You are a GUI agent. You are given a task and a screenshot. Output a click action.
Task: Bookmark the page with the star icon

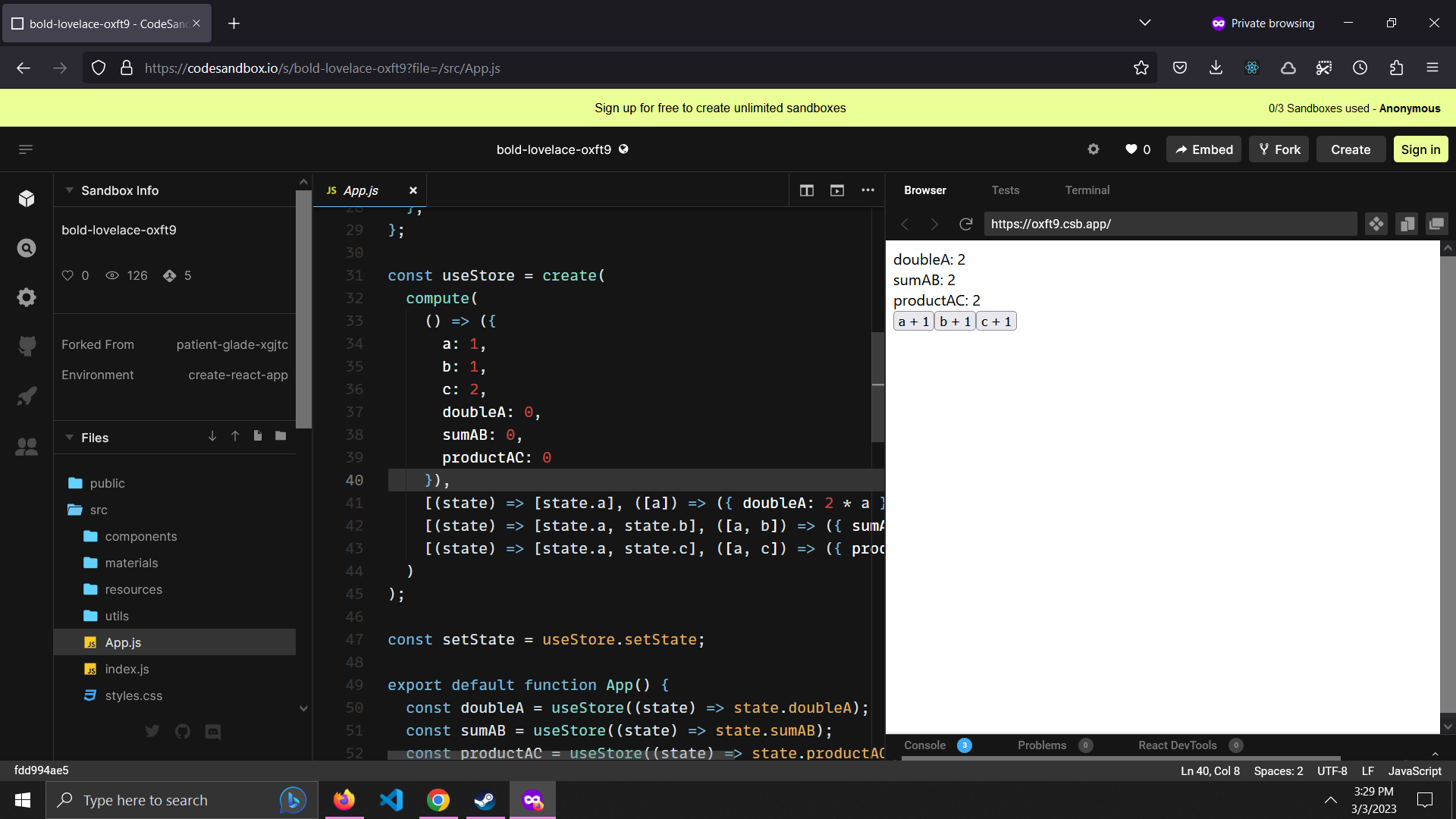[x=1142, y=67]
